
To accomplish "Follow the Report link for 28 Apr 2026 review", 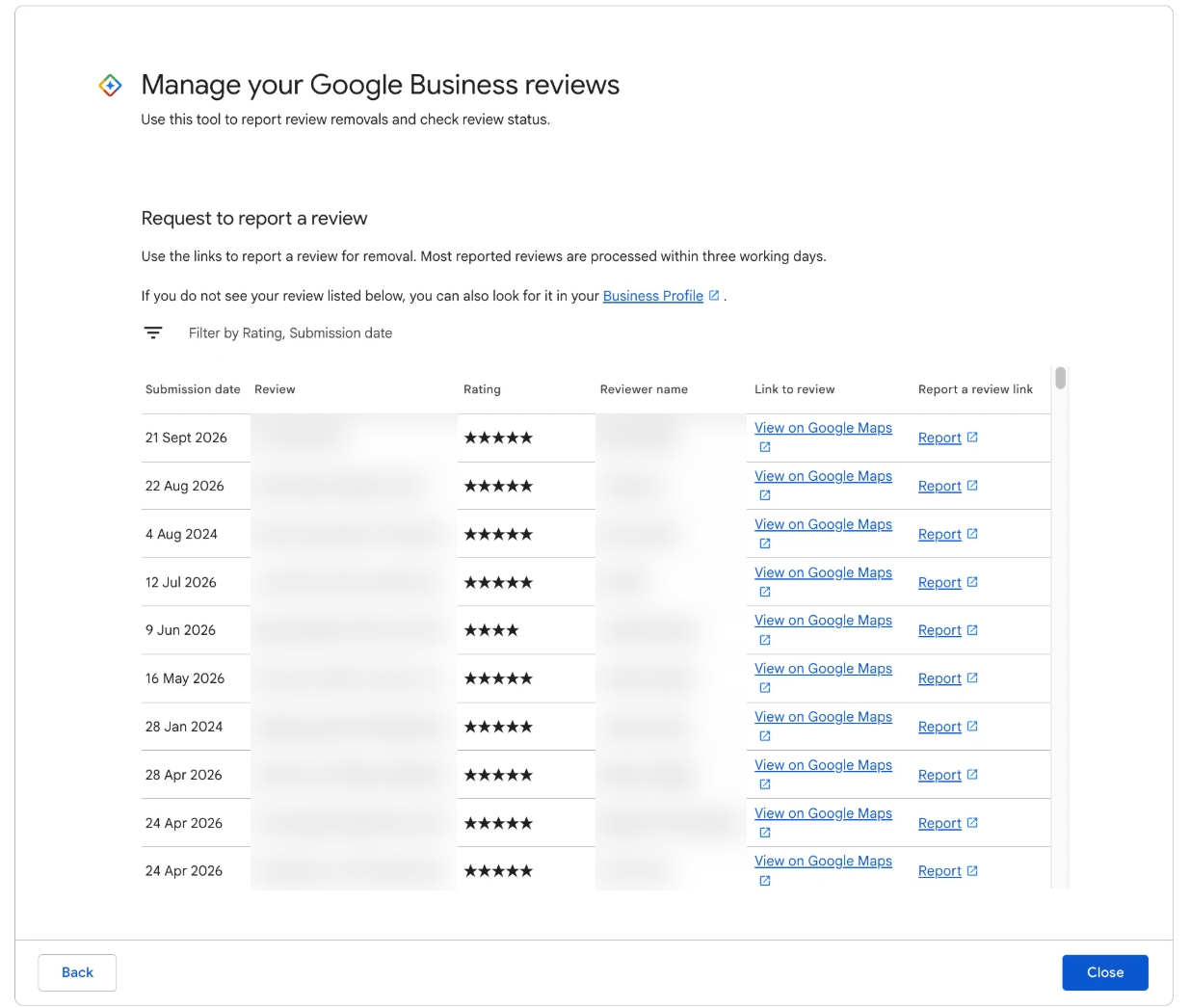I will click(x=939, y=775).
